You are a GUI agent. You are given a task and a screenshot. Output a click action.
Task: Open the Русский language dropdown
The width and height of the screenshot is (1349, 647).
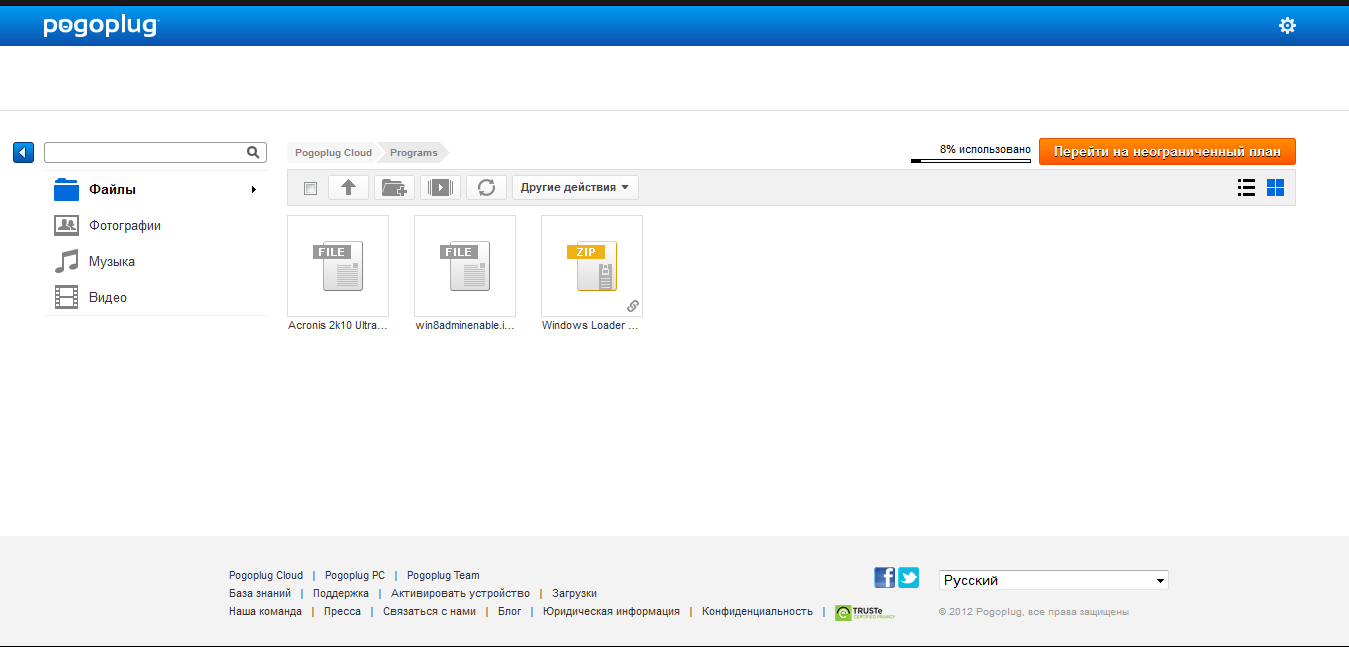(x=1053, y=580)
